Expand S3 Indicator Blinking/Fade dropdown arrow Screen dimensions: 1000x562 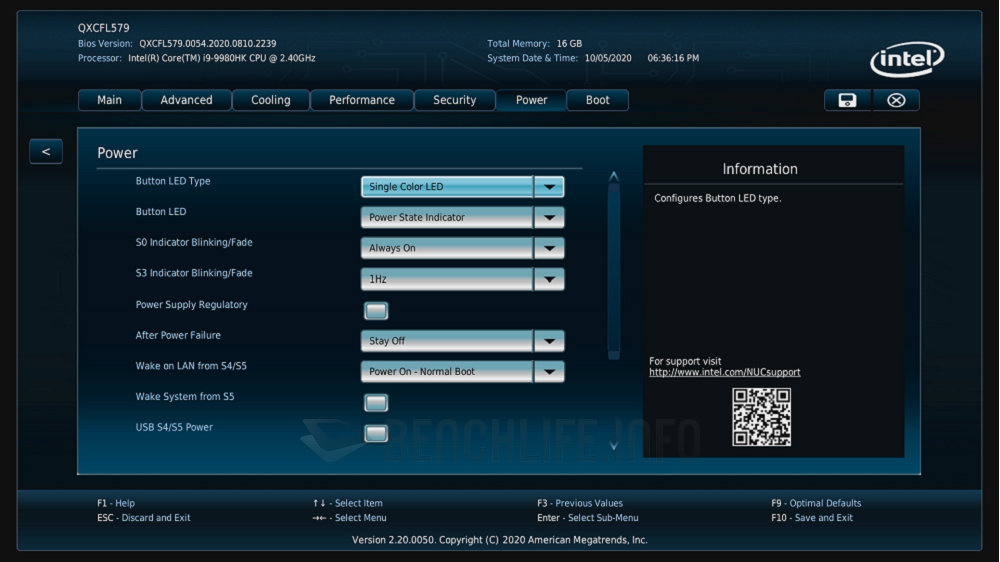point(549,279)
